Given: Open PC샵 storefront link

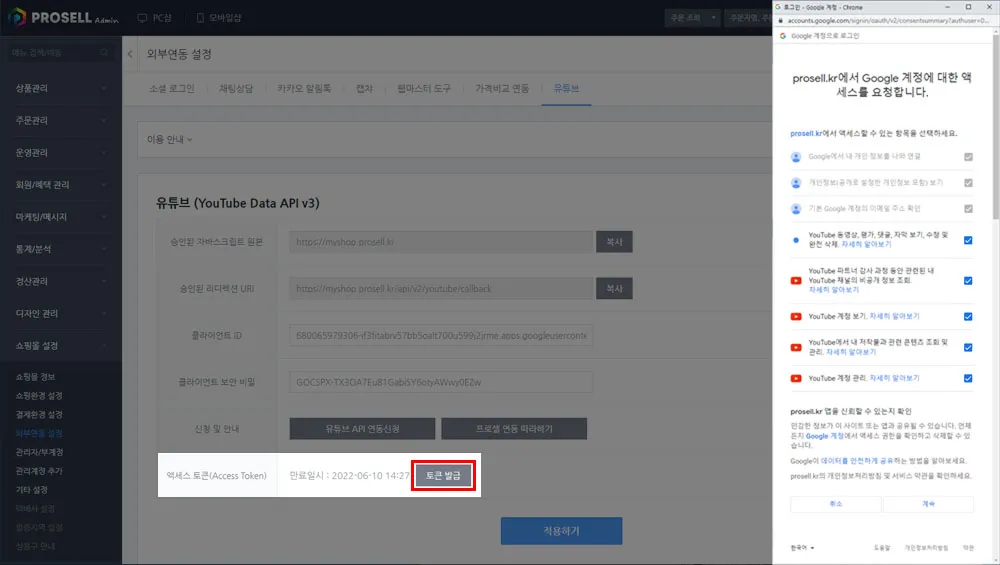Looking at the screenshot, I should tap(154, 18).
